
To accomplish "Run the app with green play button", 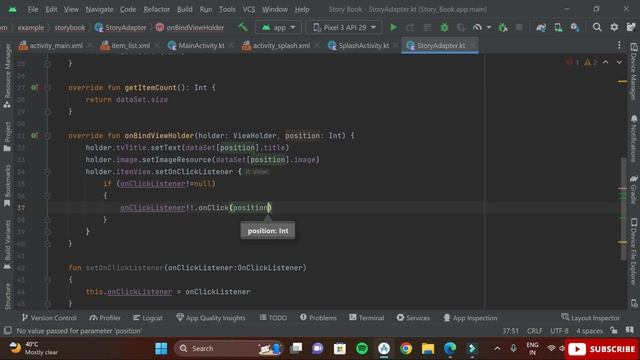I will 393,27.
